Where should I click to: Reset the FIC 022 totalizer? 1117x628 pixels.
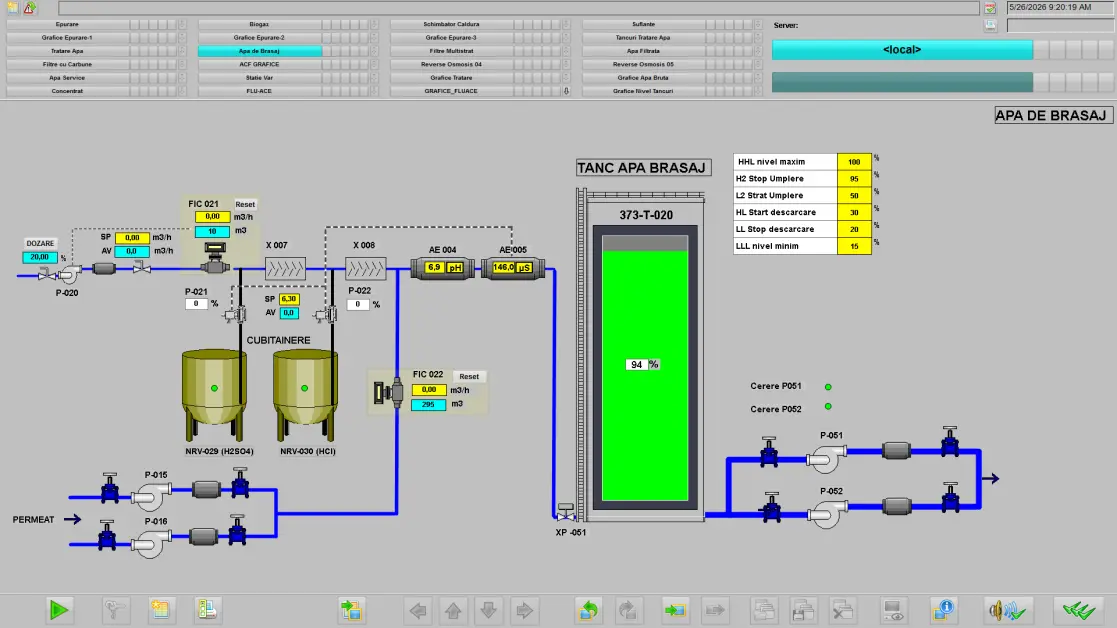[x=469, y=377]
